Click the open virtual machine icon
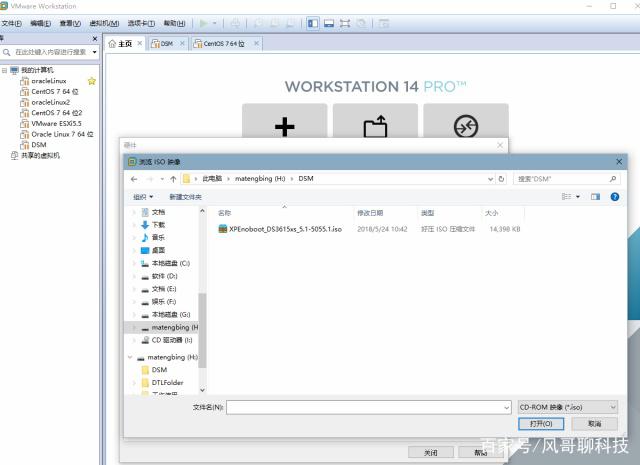 click(375, 127)
